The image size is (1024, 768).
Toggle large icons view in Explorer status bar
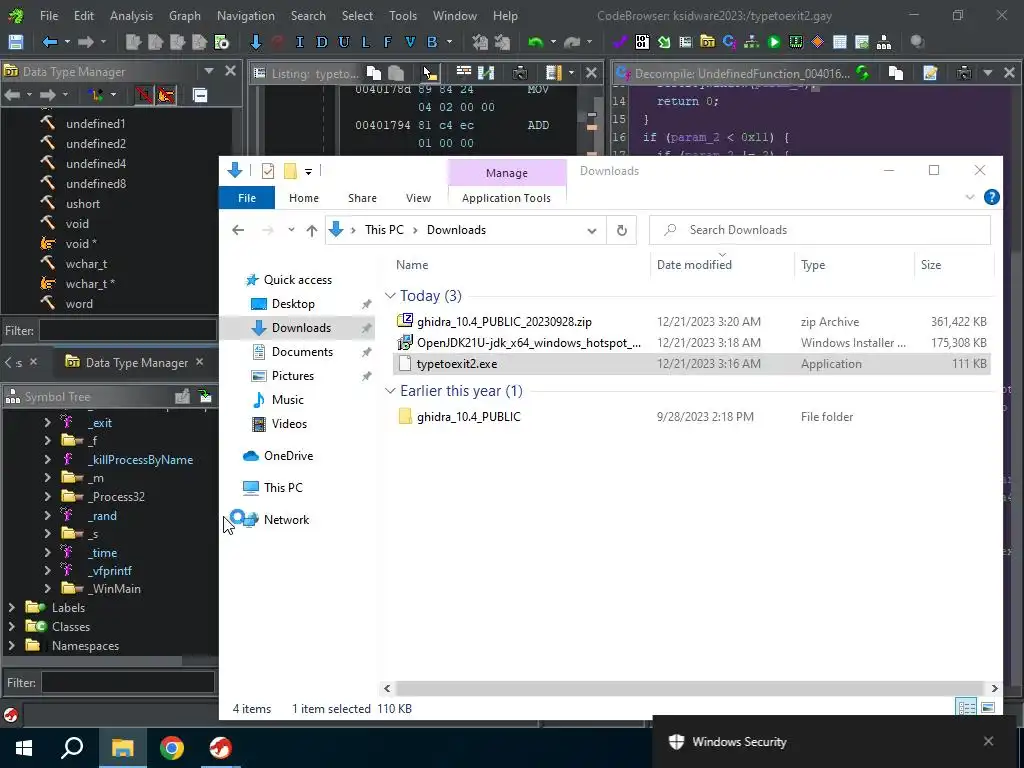tap(988, 708)
